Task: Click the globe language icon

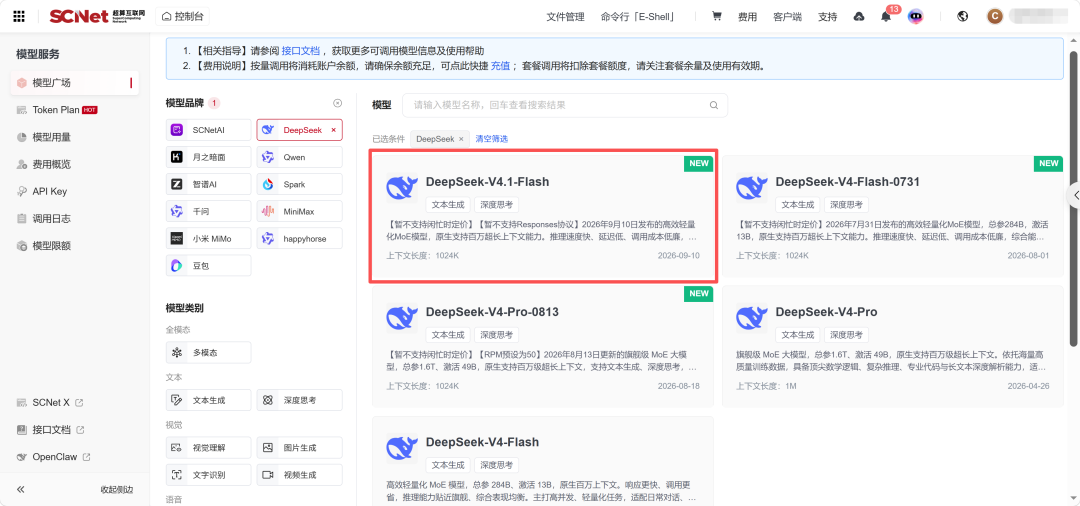Action: (963, 17)
